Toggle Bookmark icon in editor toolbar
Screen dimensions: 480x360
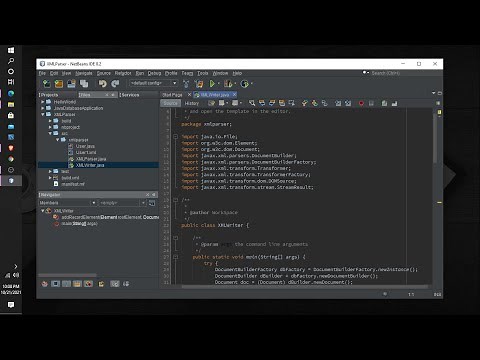pos(324,103)
